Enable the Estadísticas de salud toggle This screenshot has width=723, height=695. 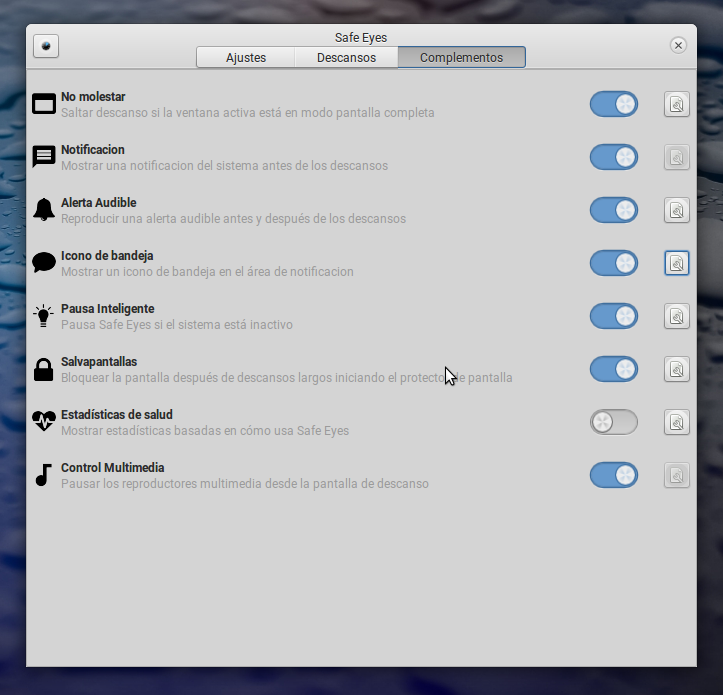pos(613,422)
